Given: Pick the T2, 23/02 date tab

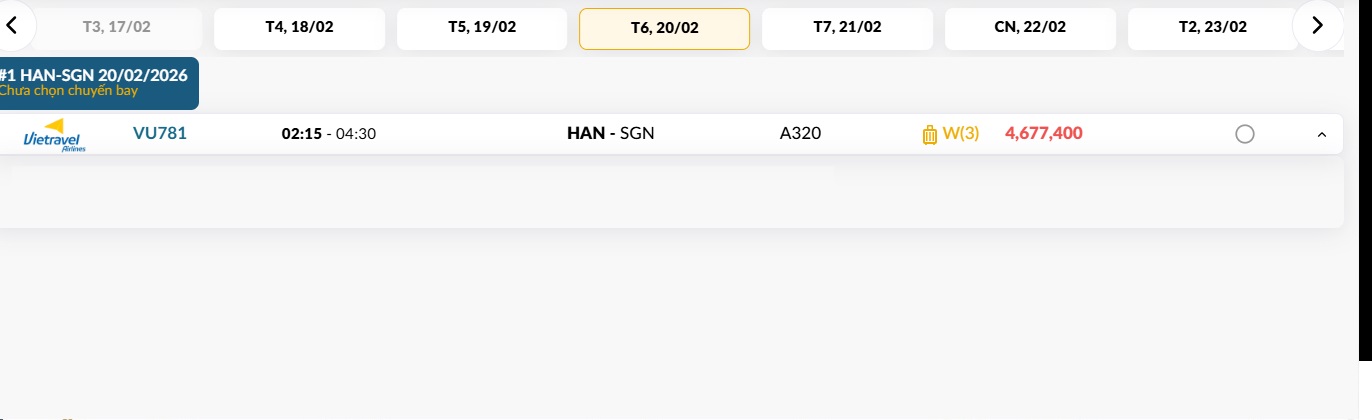Looking at the screenshot, I should pos(1212,28).
